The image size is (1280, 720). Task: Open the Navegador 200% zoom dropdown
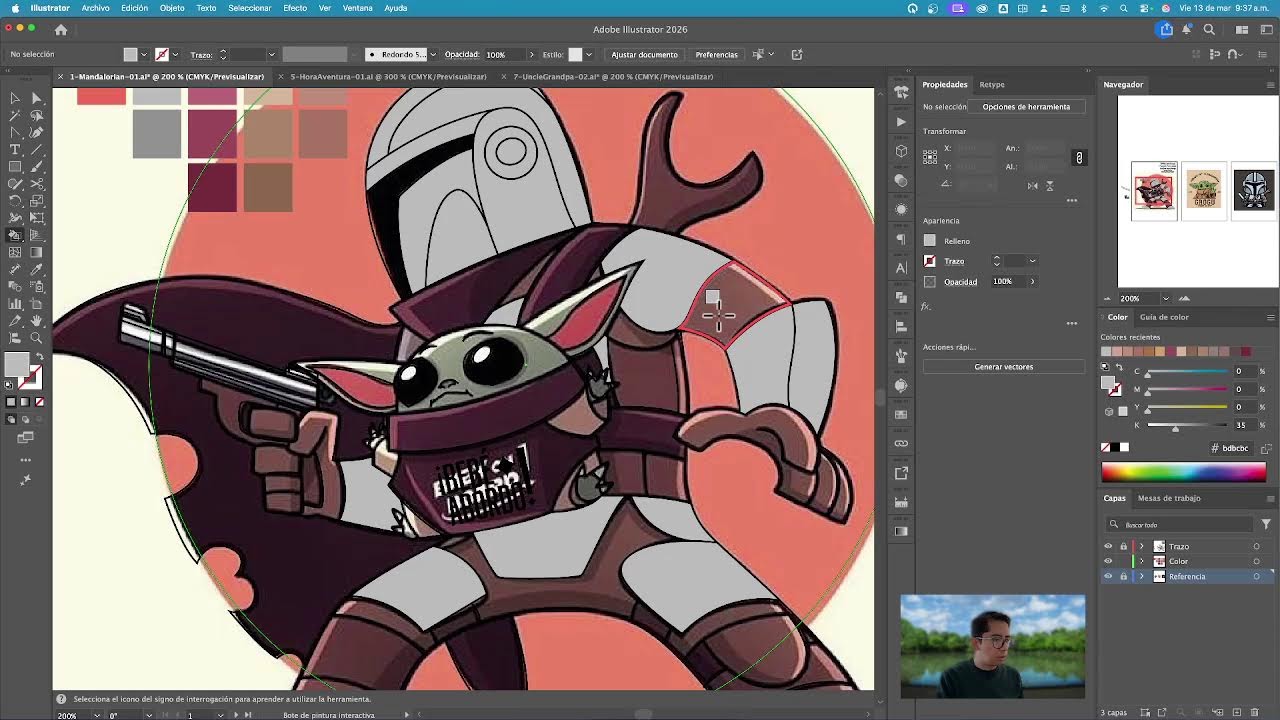[1165, 298]
